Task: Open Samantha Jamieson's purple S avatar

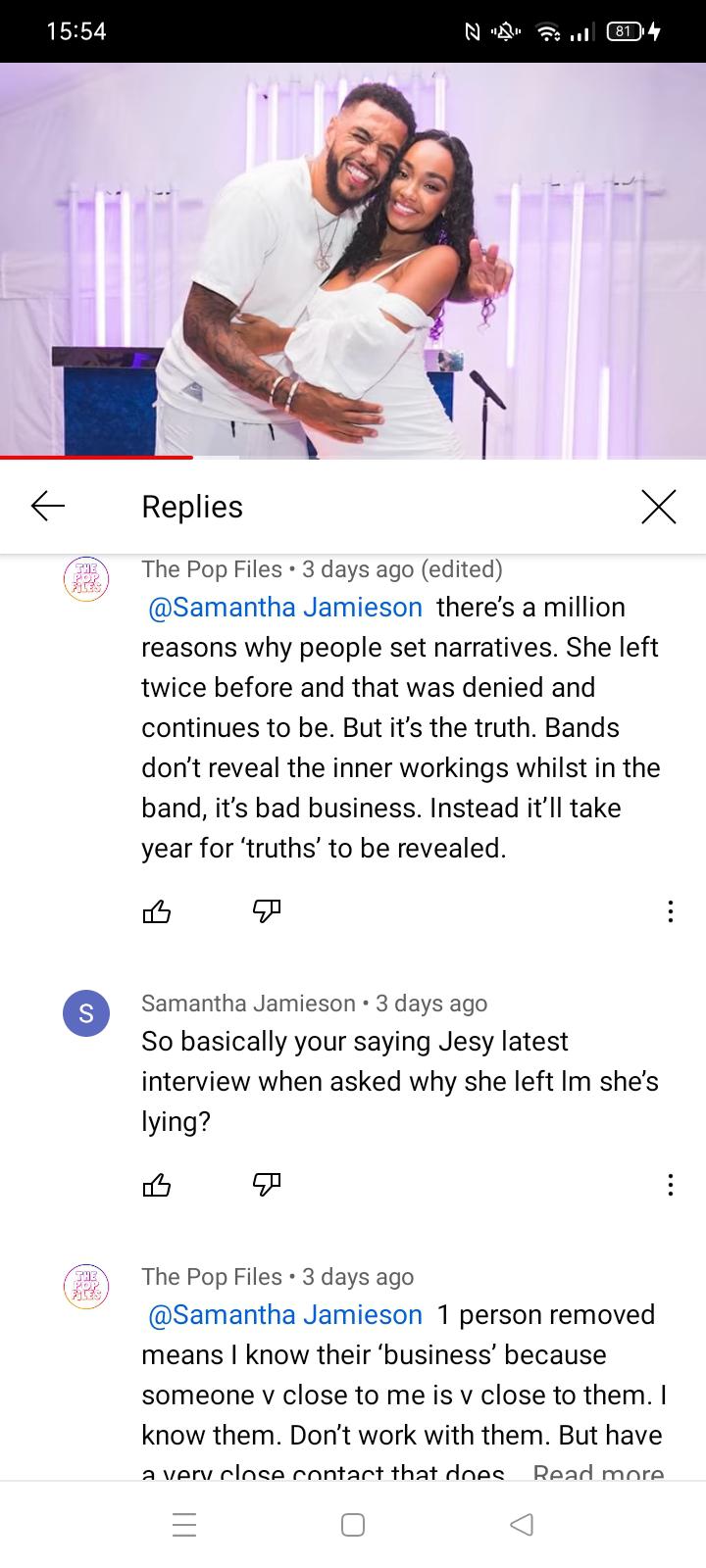Action: (x=86, y=1013)
